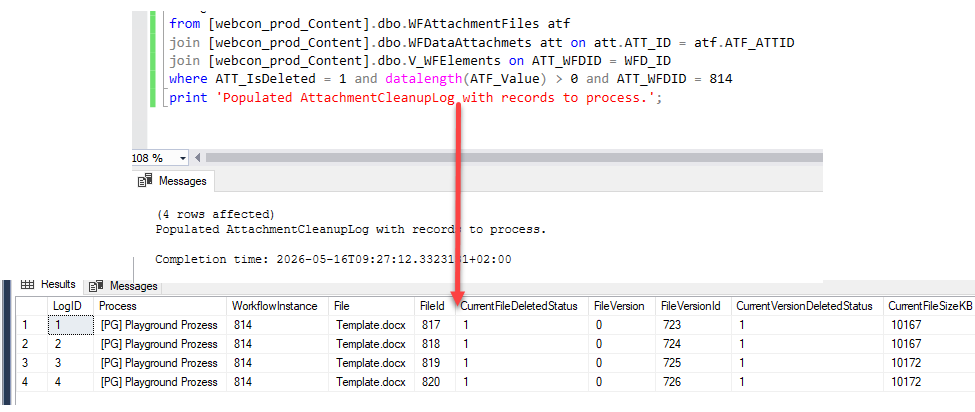This screenshot has width=975, height=412.
Task: Select row header 4 in results grid
Action: coord(31,382)
